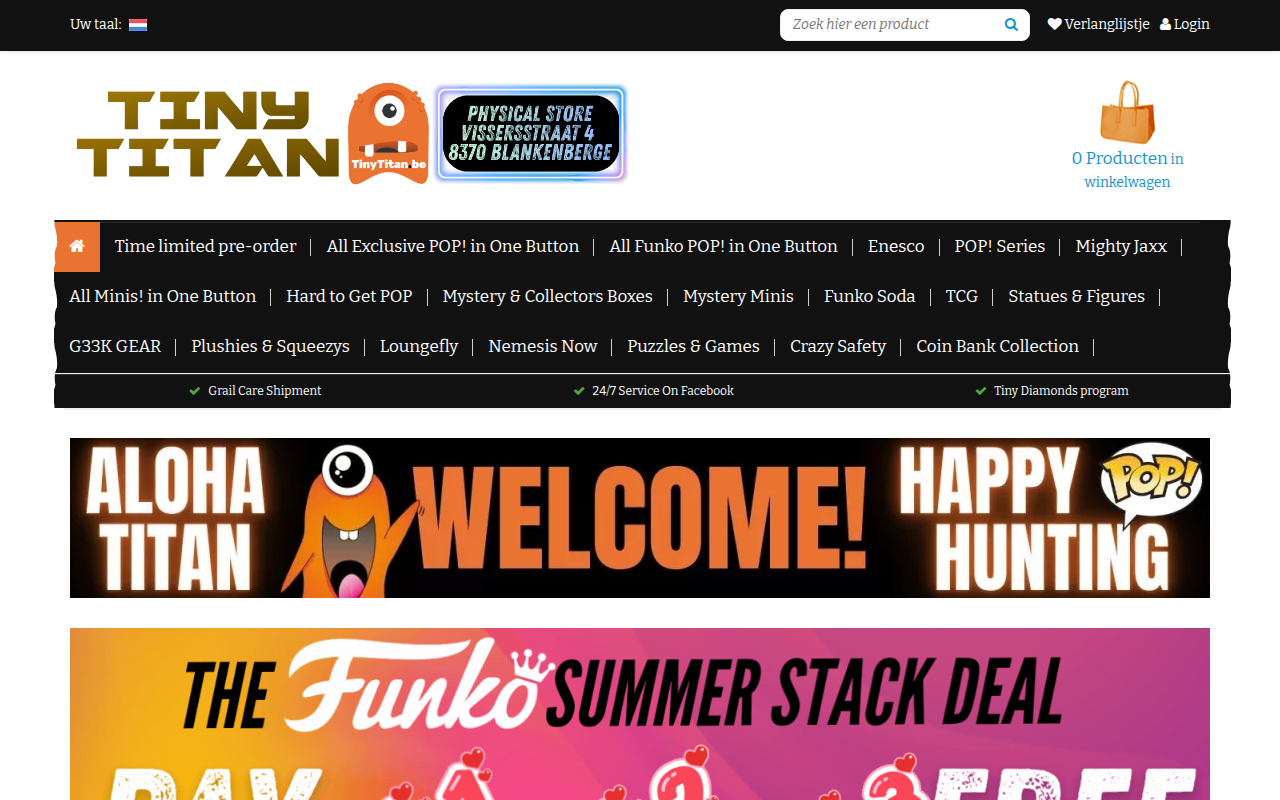Open Verlanglijstje wishlist link
The height and width of the screenshot is (800, 1280).
click(1098, 24)
